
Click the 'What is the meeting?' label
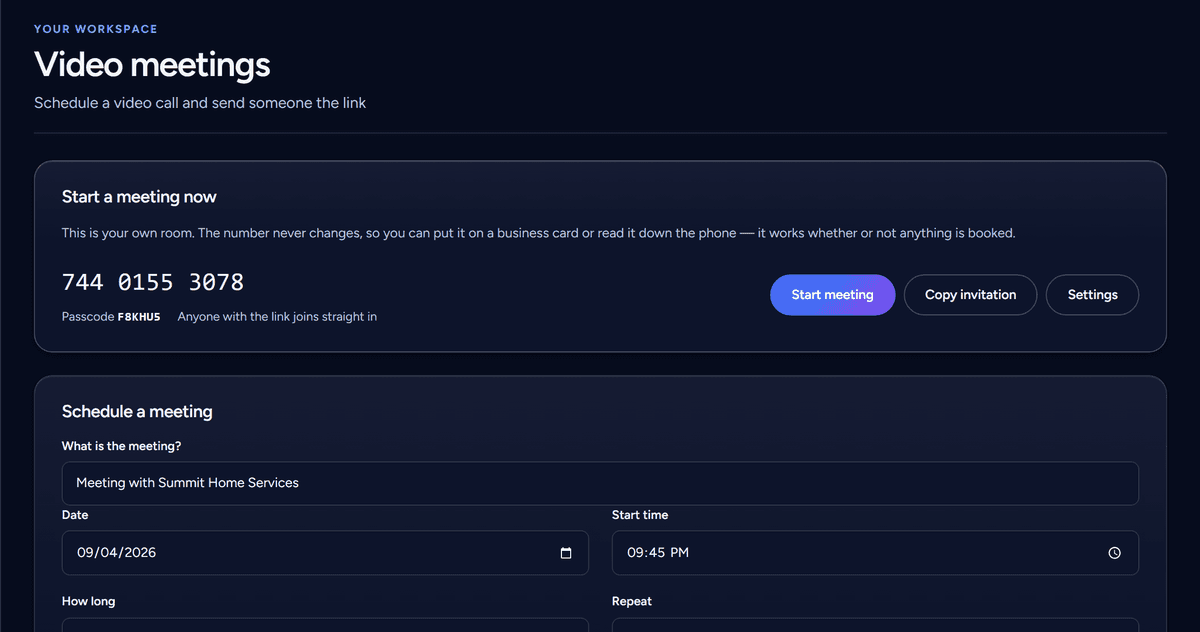121,446
